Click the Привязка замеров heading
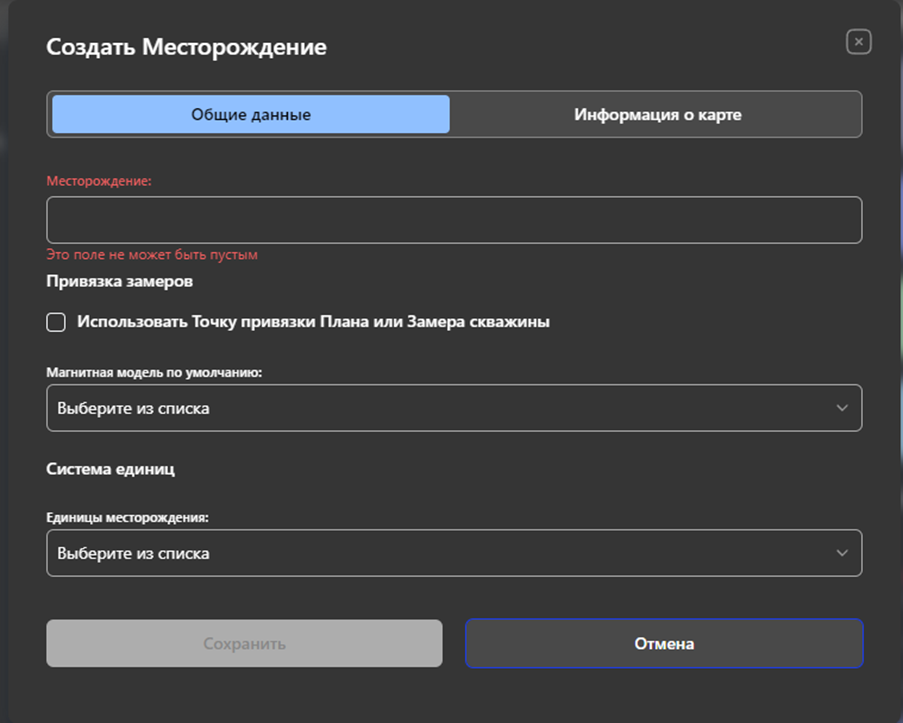The height and width of the screenshot is (723, 903). [119, 281]
